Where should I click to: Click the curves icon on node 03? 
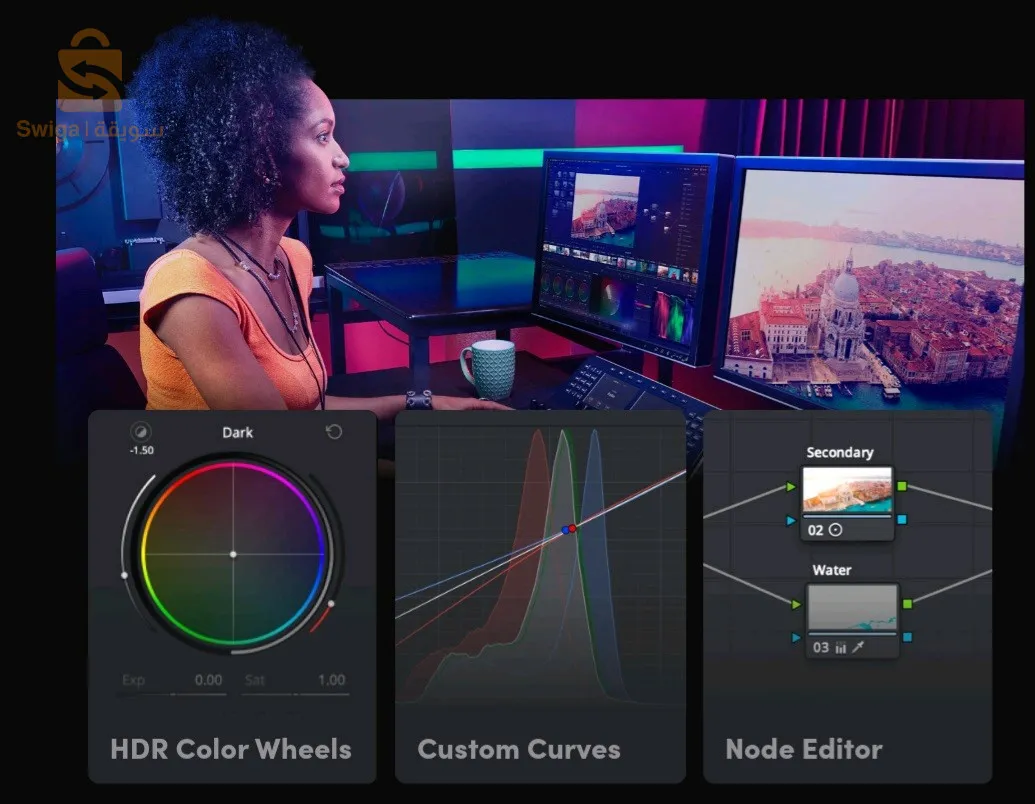click(840, 648)
